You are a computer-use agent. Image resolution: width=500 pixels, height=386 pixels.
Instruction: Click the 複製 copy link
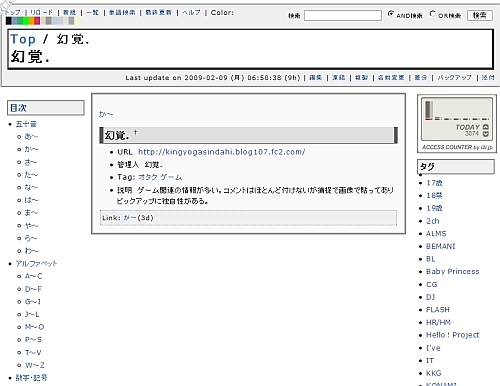(361, 77)
